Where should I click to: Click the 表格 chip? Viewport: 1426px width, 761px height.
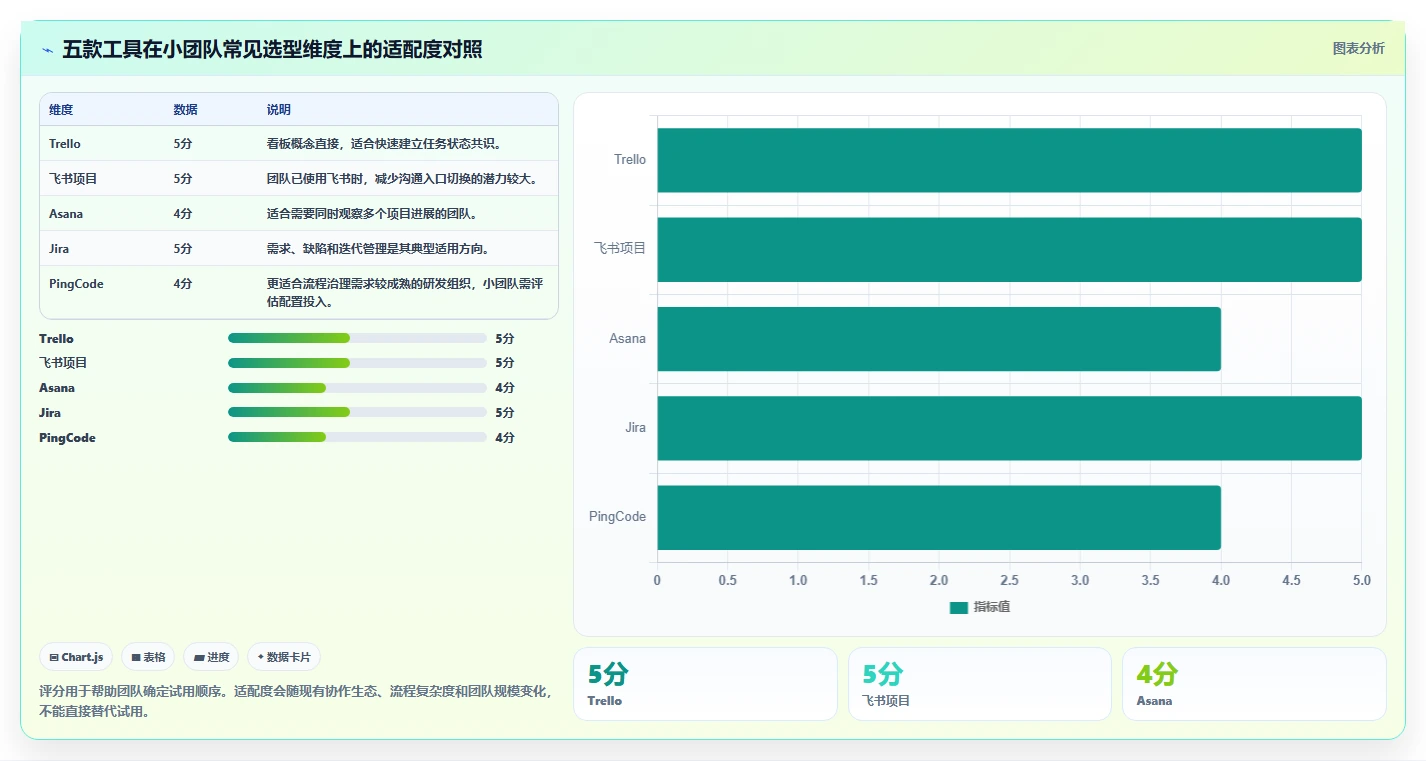pos(148,657)
